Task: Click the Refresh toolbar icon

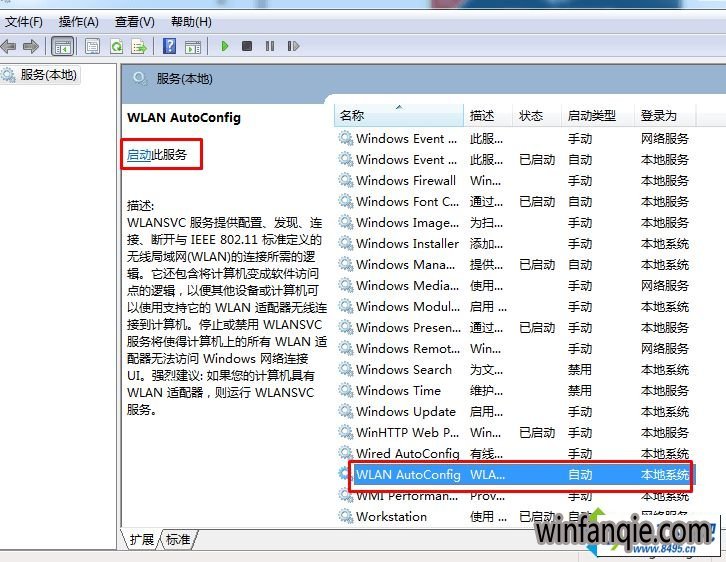Action: (x=116, y=46)
